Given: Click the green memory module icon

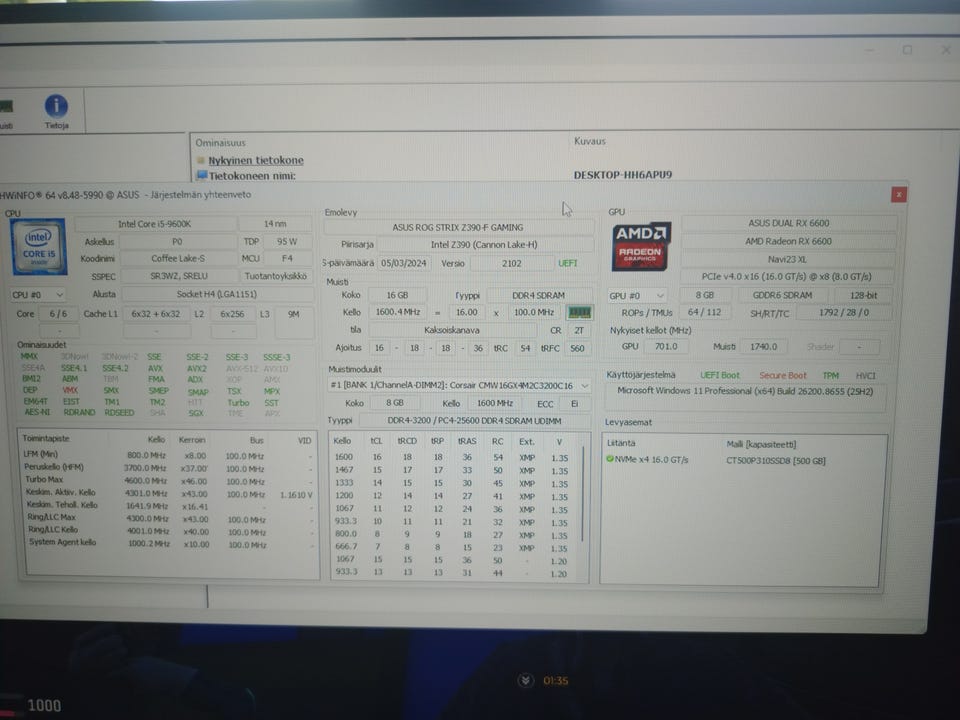Looking at the screenshot, I should click(x=579, y=313).
